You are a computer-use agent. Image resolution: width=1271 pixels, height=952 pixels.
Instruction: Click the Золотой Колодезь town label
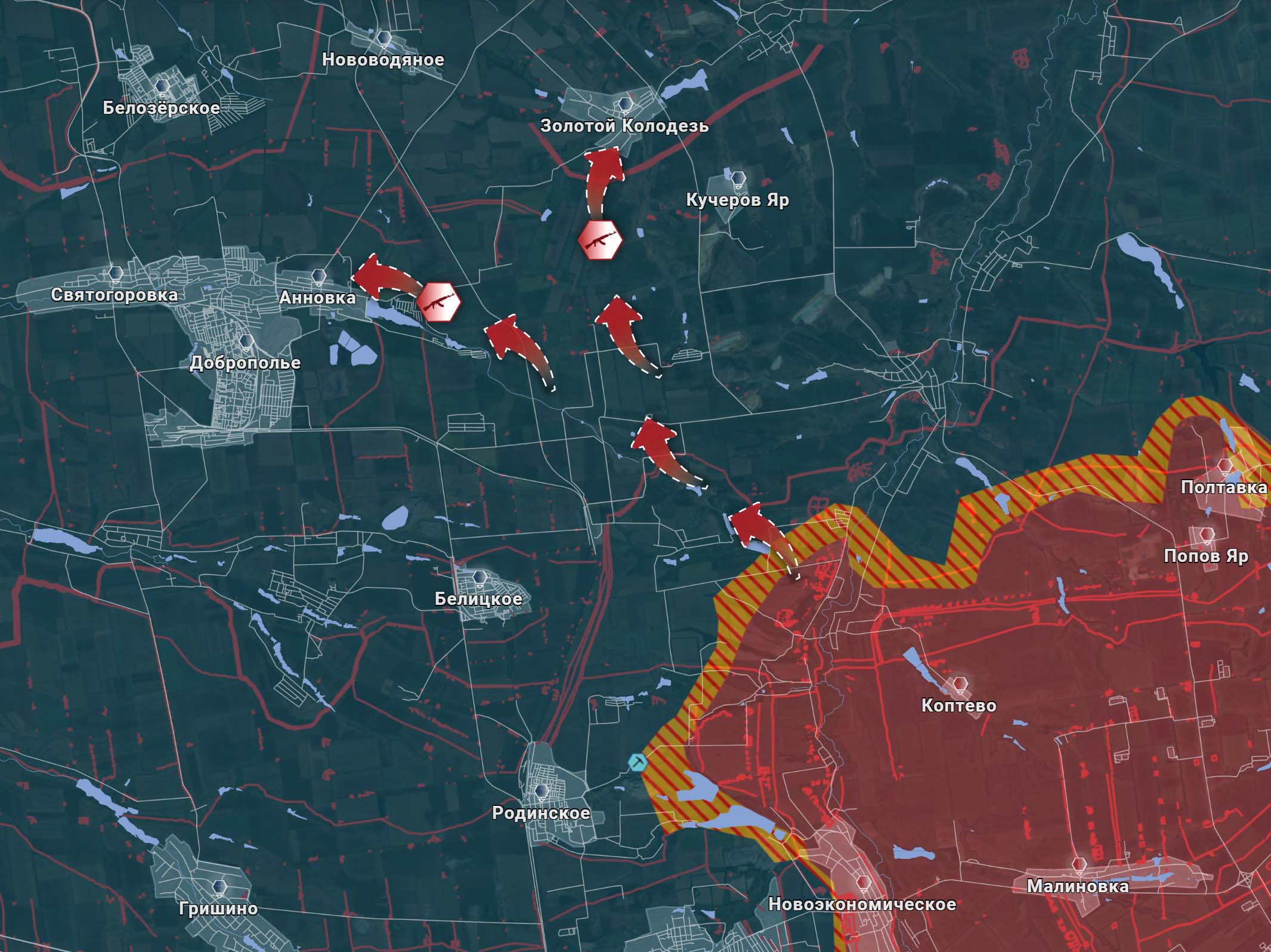point(624,126)
